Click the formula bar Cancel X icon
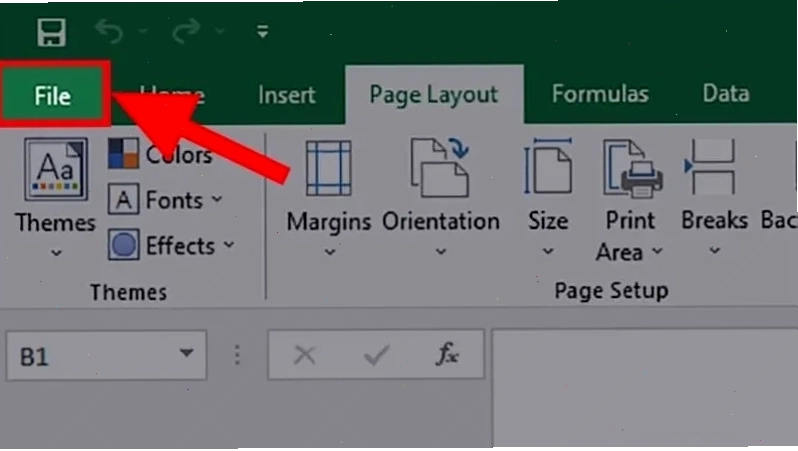Image resolution: width=798 pixels, height=451 pixels. [x=304, y=355]
